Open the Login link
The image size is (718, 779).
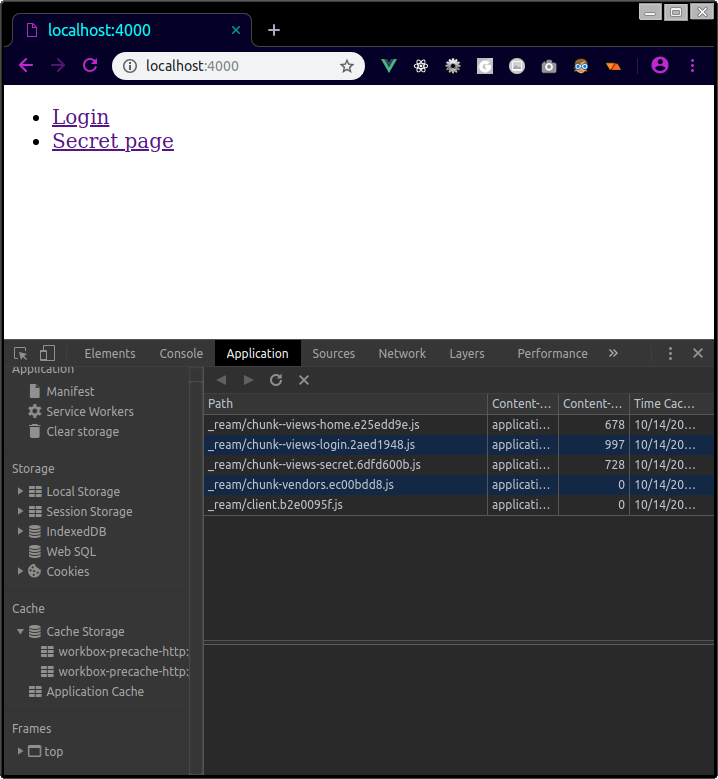tap(80, 117)
